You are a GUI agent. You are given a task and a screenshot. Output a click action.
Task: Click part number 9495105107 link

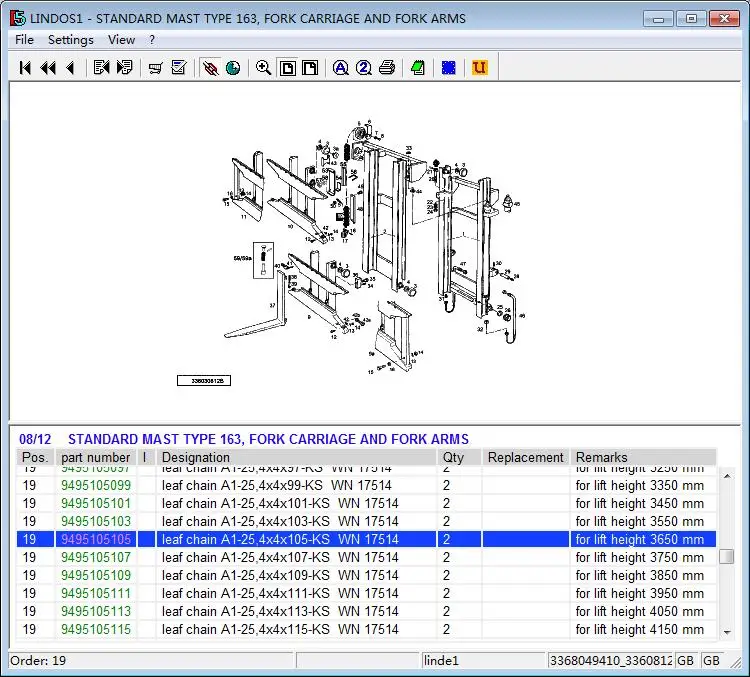[96, 557]
